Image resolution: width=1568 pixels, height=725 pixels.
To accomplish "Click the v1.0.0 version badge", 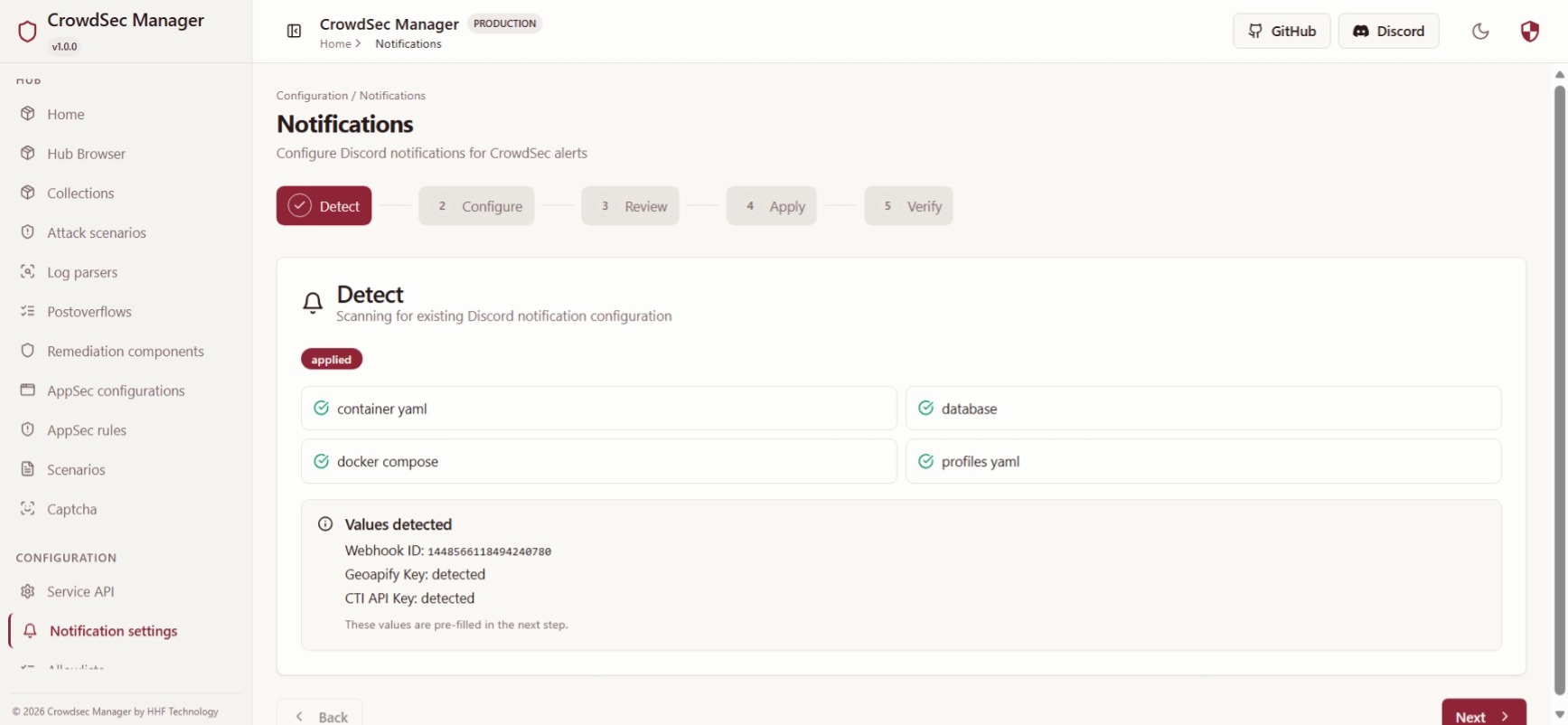I will (64, 47).
